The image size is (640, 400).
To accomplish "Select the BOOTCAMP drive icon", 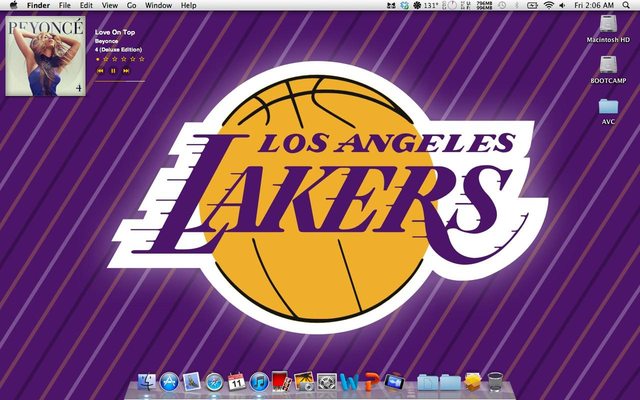I will [x=608, y=65].
